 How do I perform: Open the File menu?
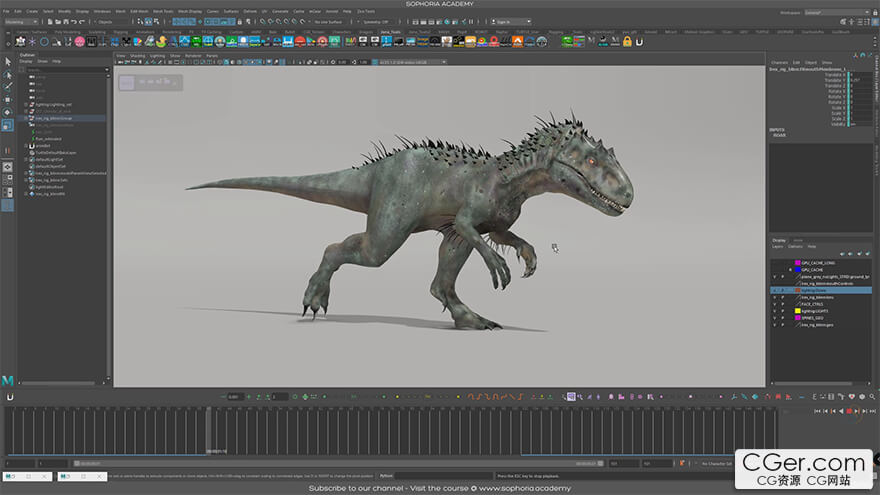[6, 11]
